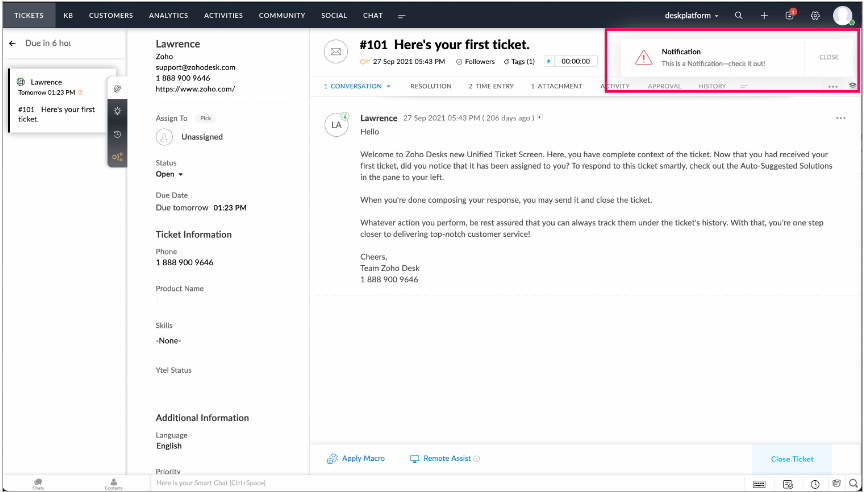Expand more top navigation modules menu
The image size is (864, 492).
click(402, 16)
